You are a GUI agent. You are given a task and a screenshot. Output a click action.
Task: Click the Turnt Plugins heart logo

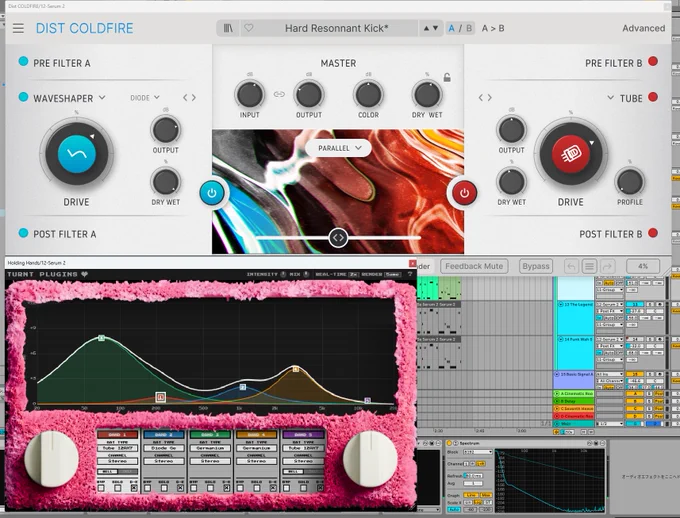click(85, 274)
